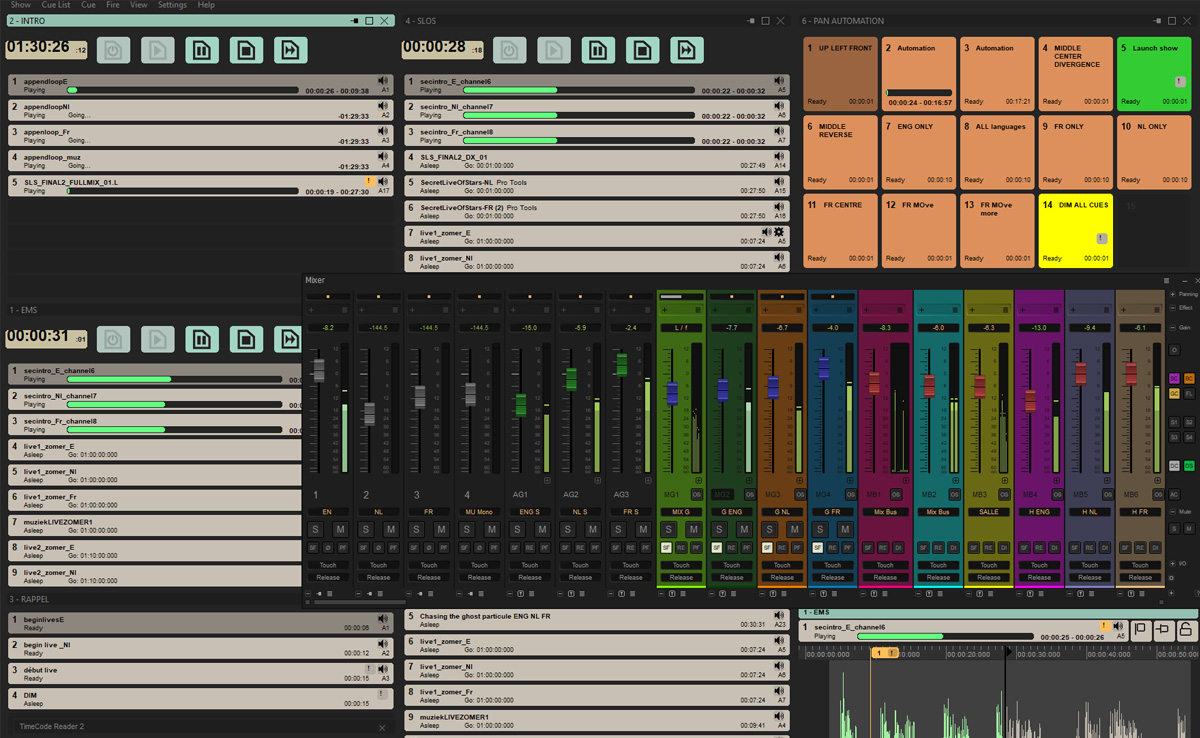Image resolution: width=1200 pixels, height=738 pixels.
Task: Open Touch automation dropdown on EN channel
Action: pyautogui.click(x=328, y=565)
